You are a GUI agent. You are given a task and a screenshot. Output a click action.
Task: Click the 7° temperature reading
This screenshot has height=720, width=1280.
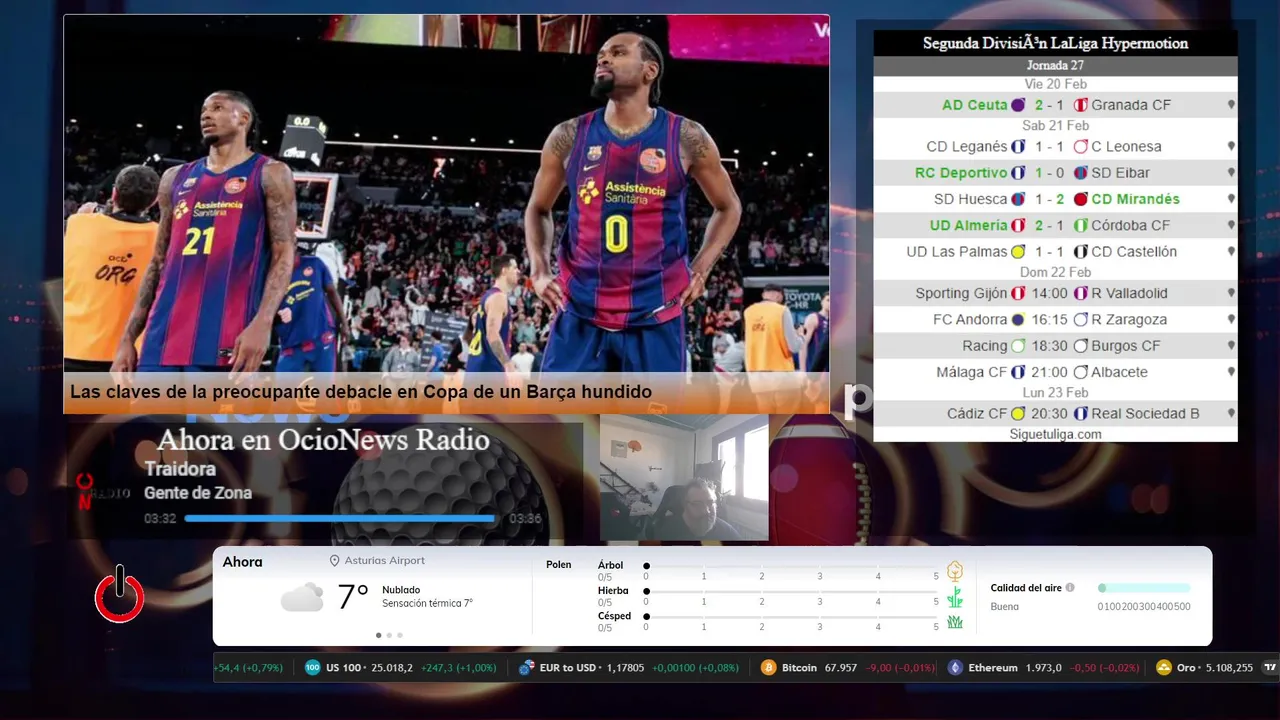(353, 597)
